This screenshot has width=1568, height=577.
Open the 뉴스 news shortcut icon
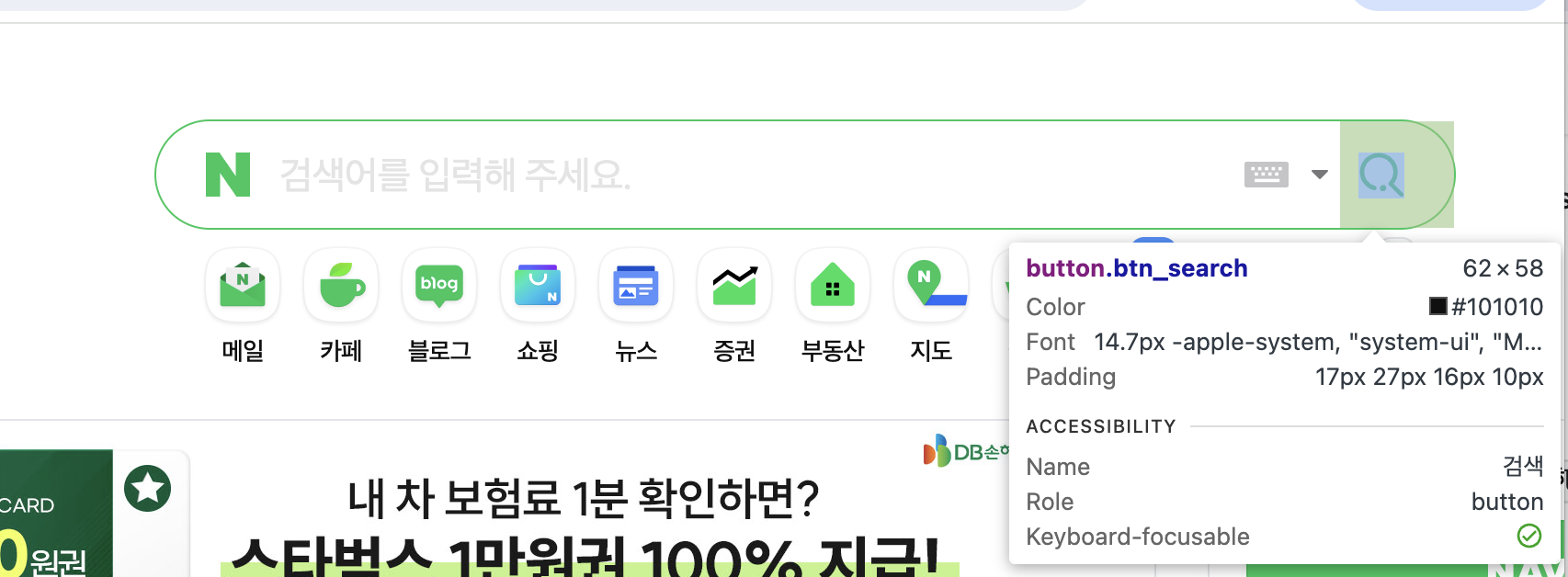[x=636, y=285]
